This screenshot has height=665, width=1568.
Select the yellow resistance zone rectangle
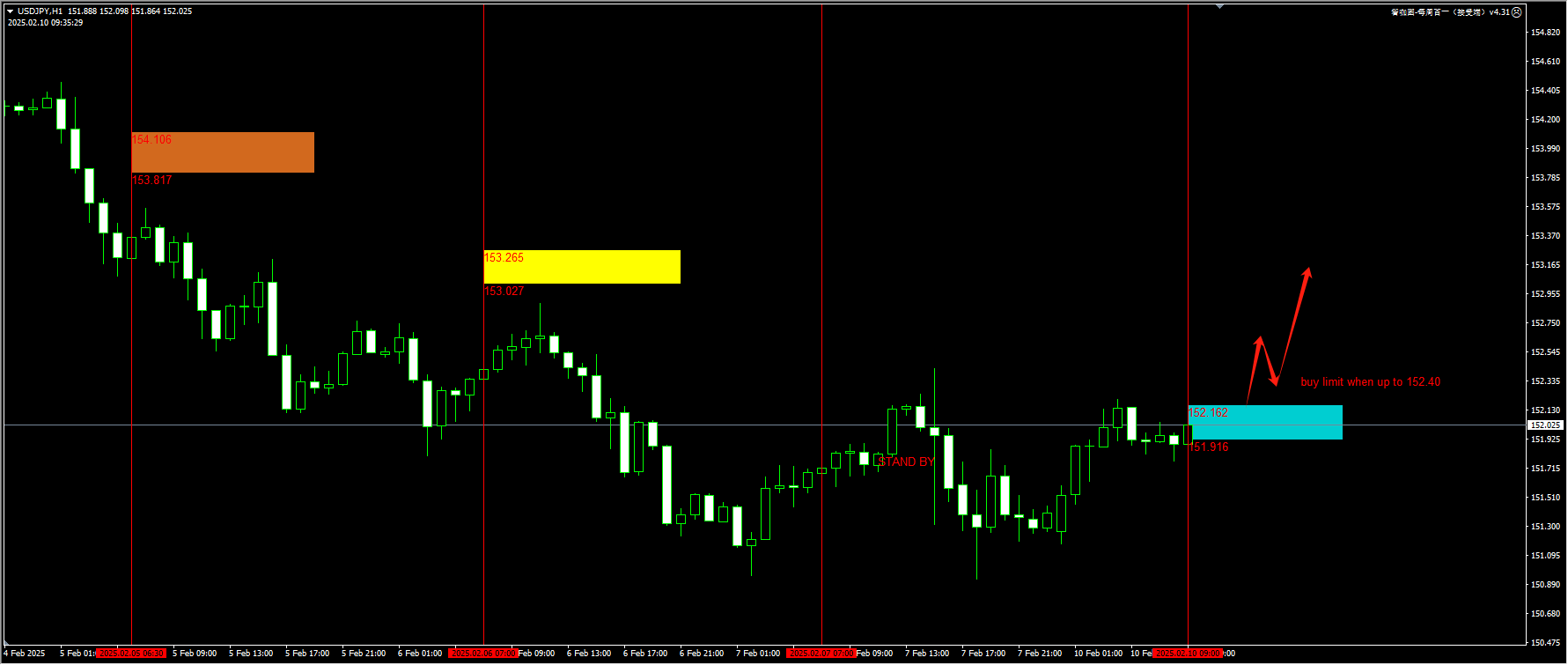tap(582, 267)
